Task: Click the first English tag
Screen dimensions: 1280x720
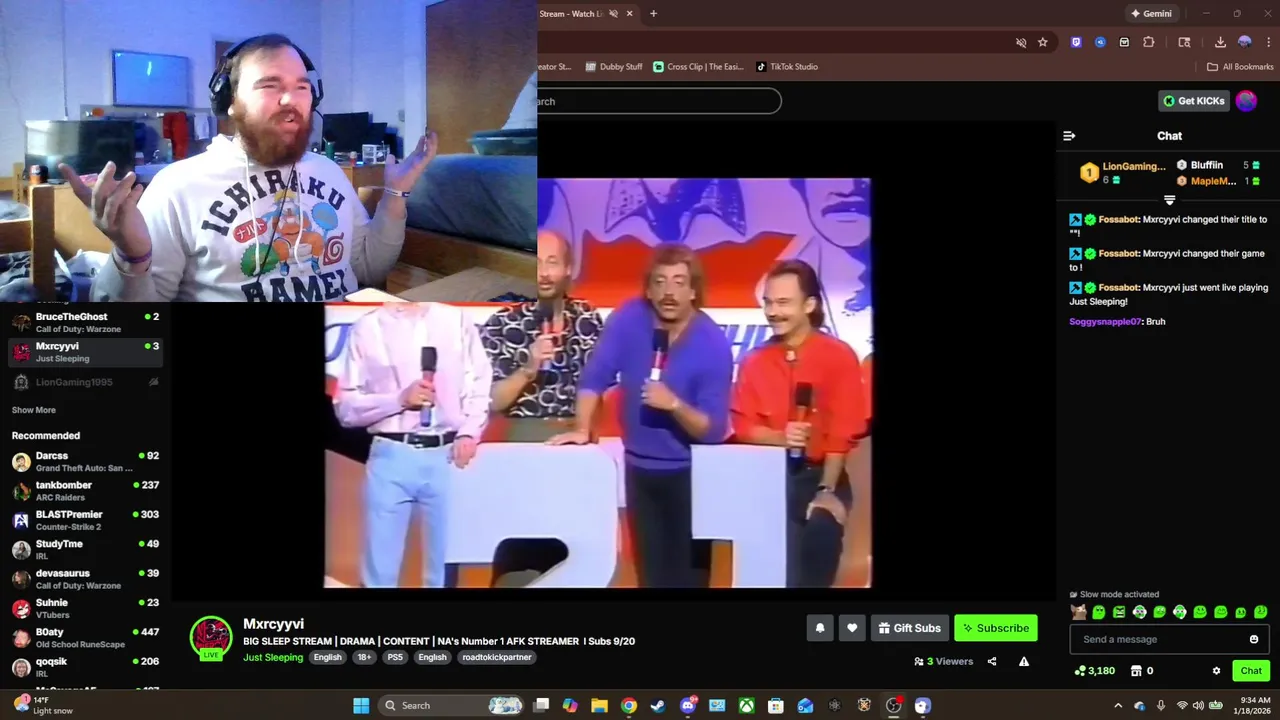Action: (327, 657)
